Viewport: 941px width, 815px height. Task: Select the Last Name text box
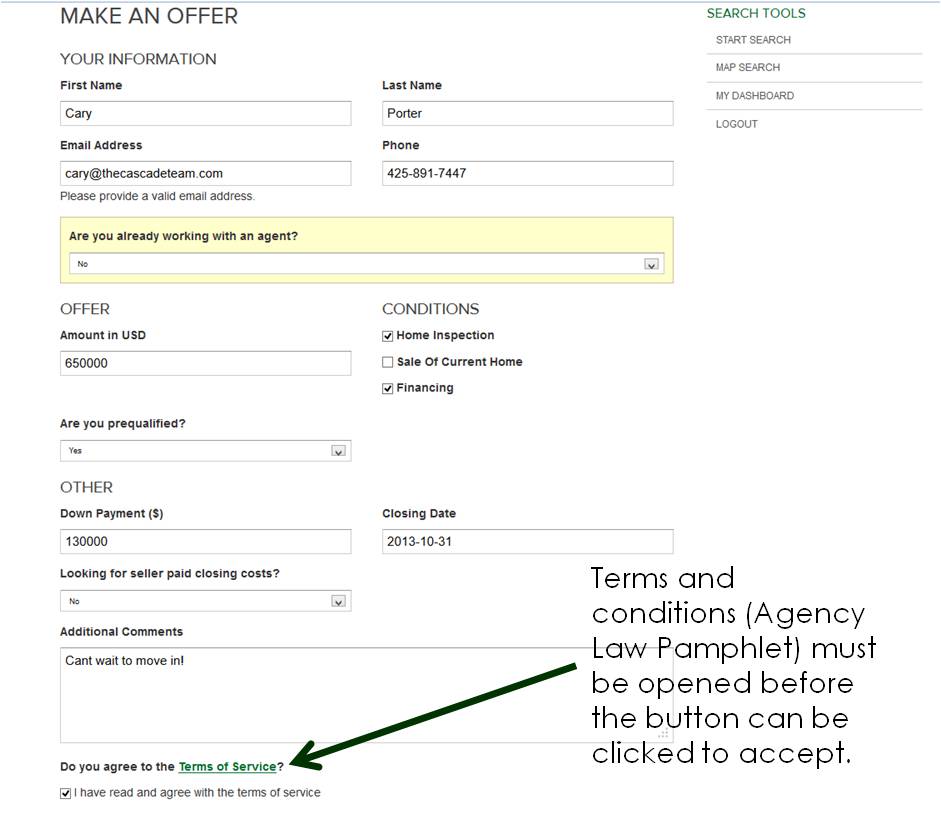point(527,114)
